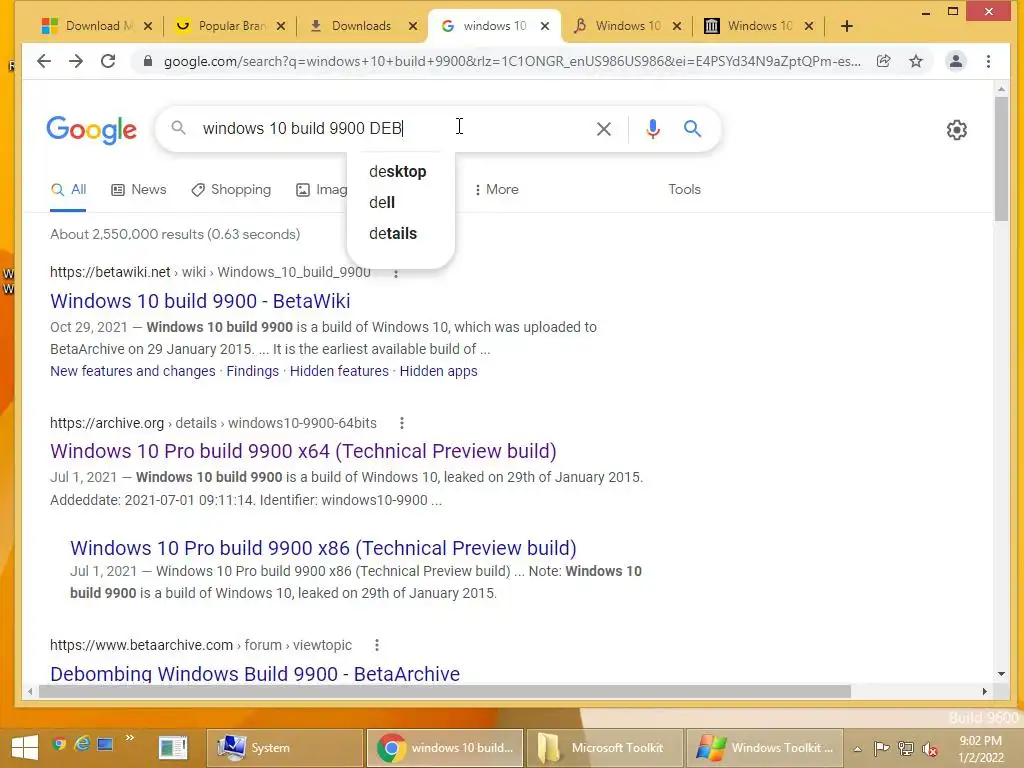Screen dimensions: 1024x768
Task: Open the Chrome profile avatar menu
Action: tap(955, 61)
